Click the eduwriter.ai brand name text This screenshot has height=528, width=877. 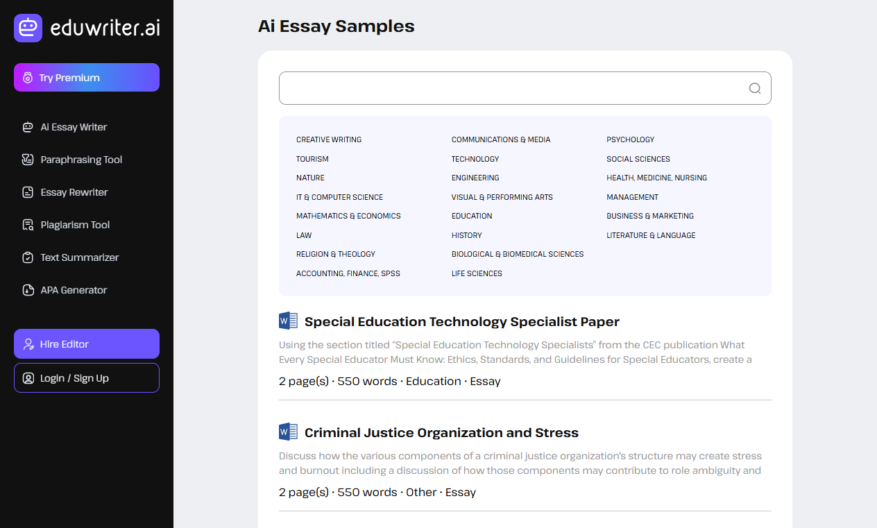tap(105, 27)
